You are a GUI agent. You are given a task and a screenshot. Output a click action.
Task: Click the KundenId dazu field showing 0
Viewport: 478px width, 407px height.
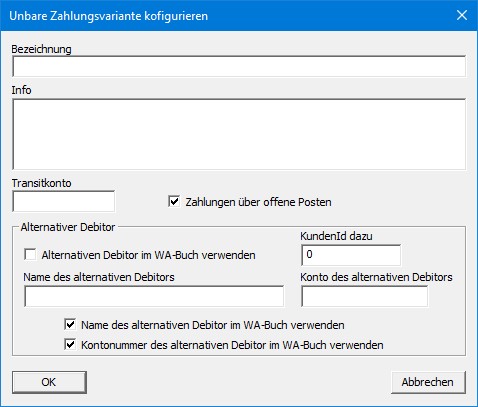(x=351, y=255)
